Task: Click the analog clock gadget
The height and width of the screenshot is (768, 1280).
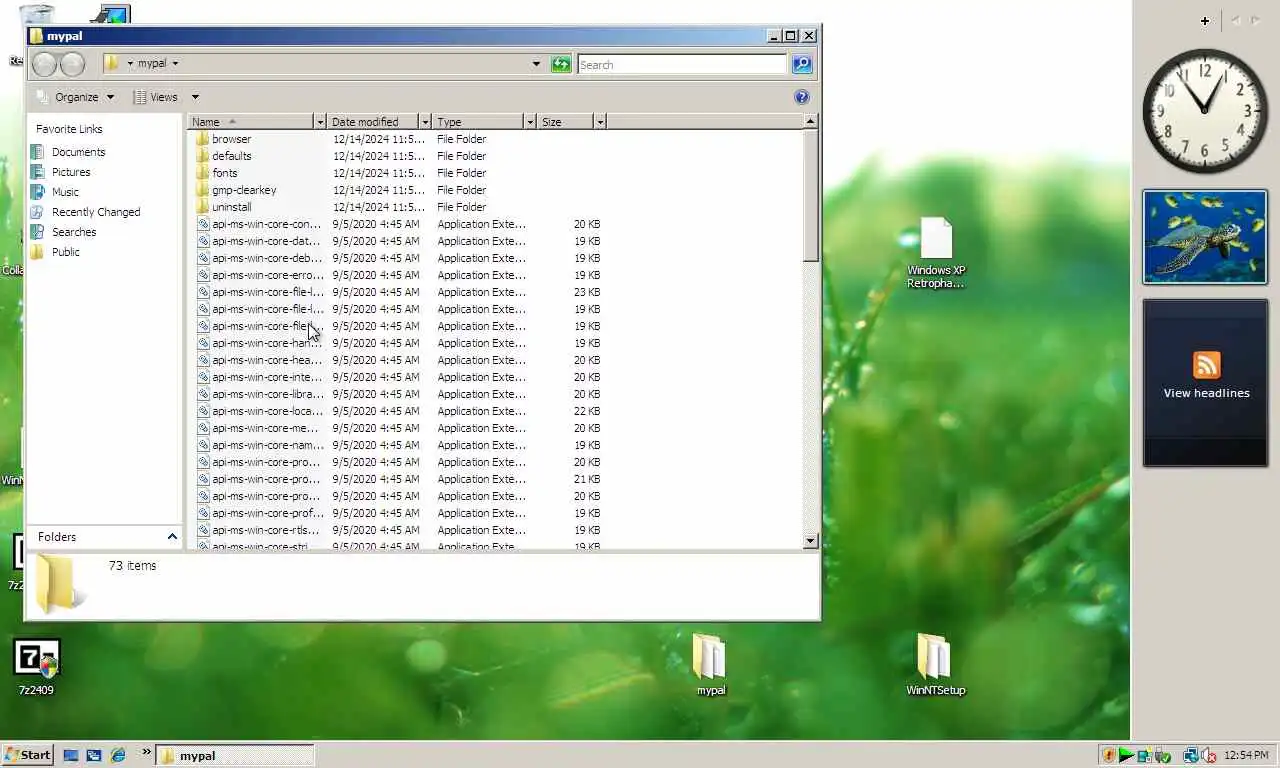Action: 1204,111
